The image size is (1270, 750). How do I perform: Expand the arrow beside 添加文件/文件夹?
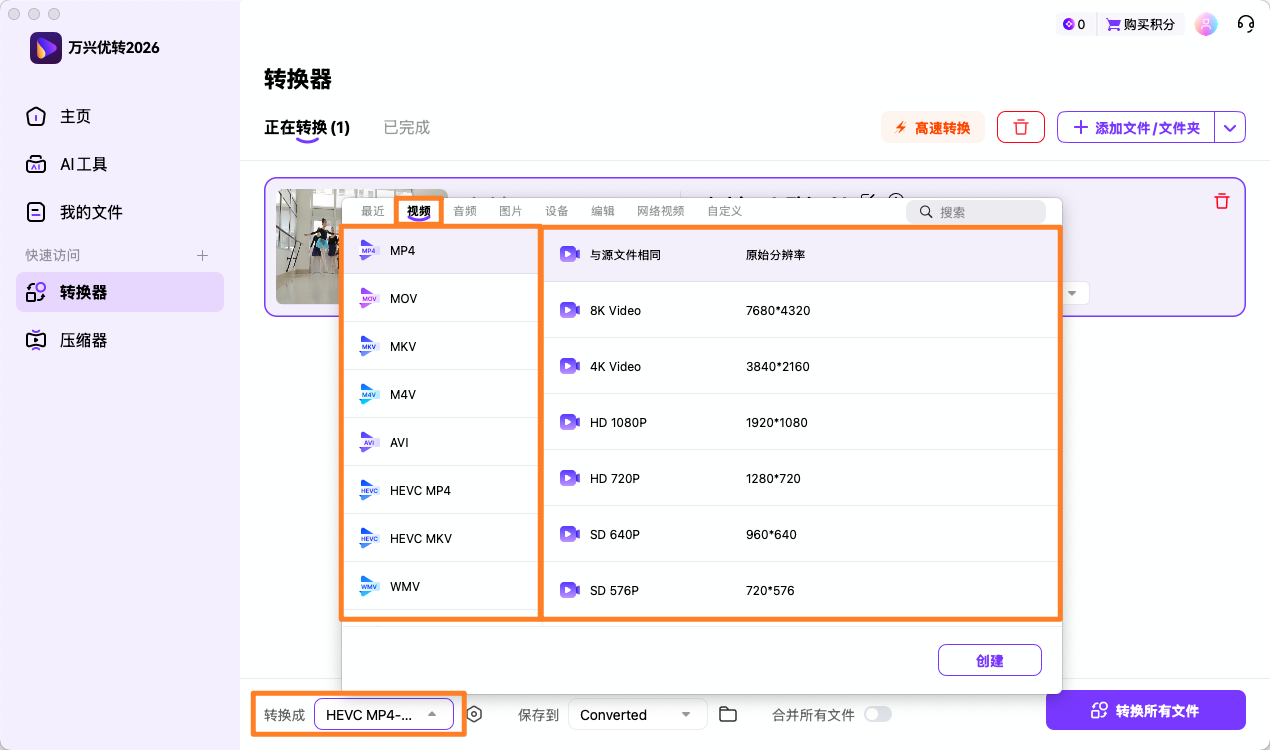tap(1230, 127)
